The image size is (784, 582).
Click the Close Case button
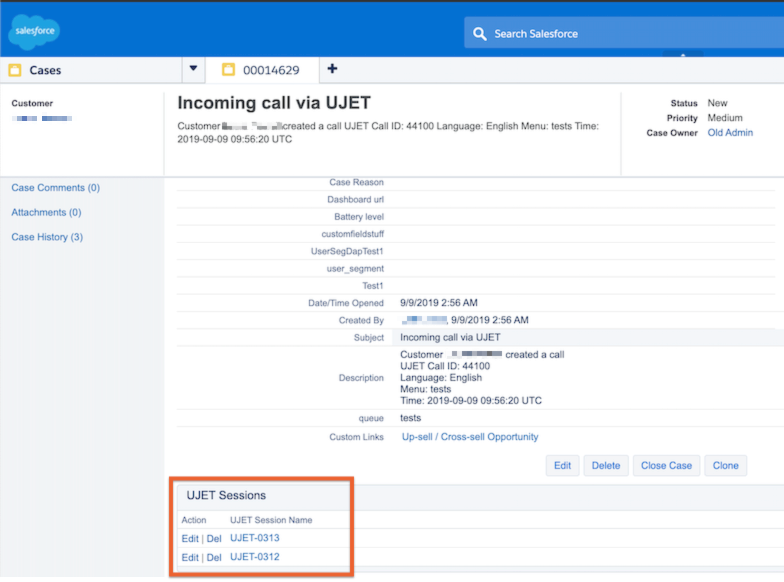[x=666, y=465]
